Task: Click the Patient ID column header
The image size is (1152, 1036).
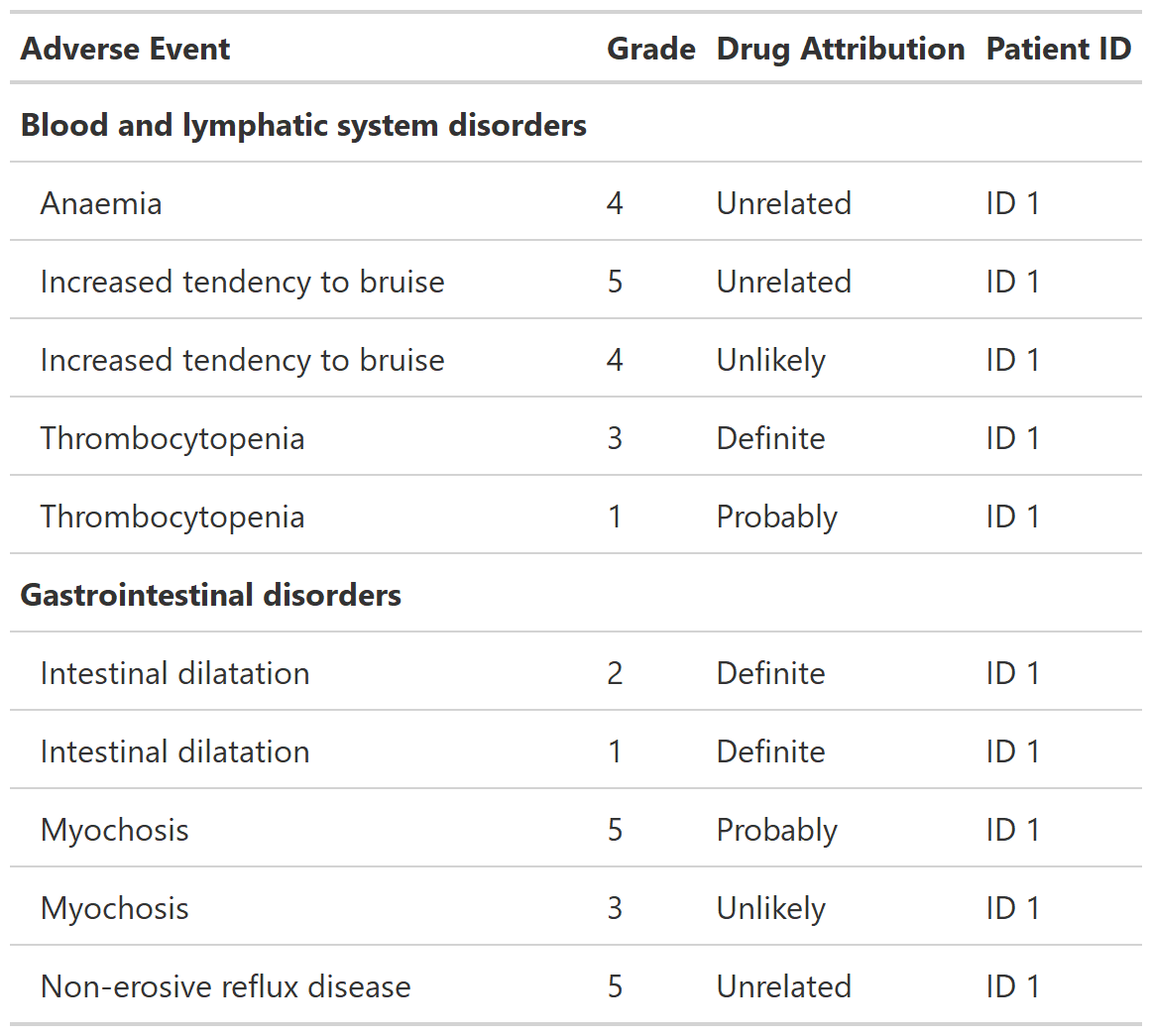Action: coord(1058,49)
